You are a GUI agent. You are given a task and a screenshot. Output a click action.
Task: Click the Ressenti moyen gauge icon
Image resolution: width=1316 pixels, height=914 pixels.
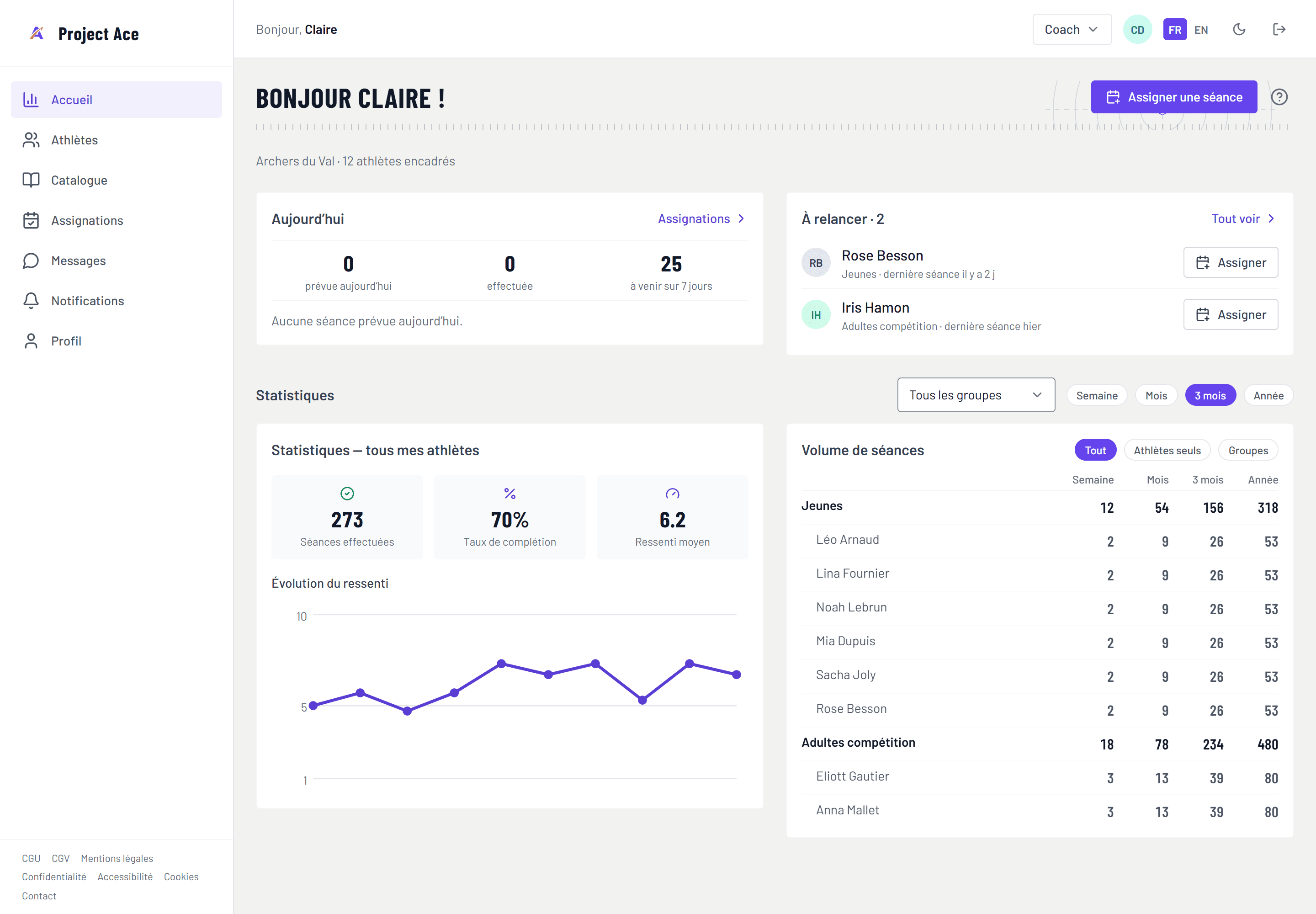pyautogui.click(x=672, y=494)
